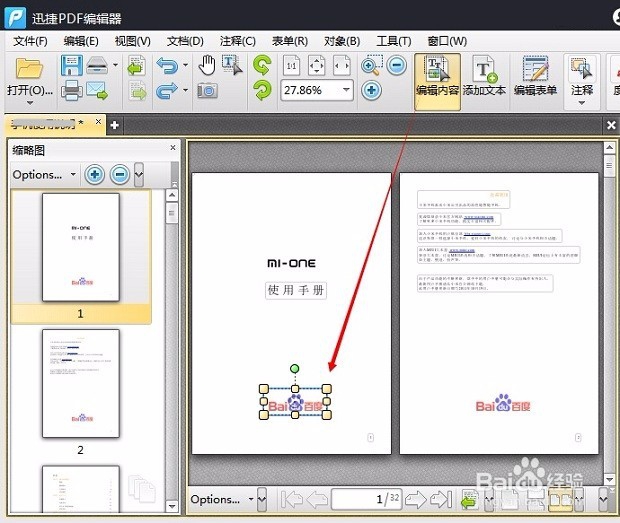The width and height of the screenshot is (620, 523).
Task: Select the marquee zoom magnifier tool
Action: pyautogui.click(x=372, y=65)
